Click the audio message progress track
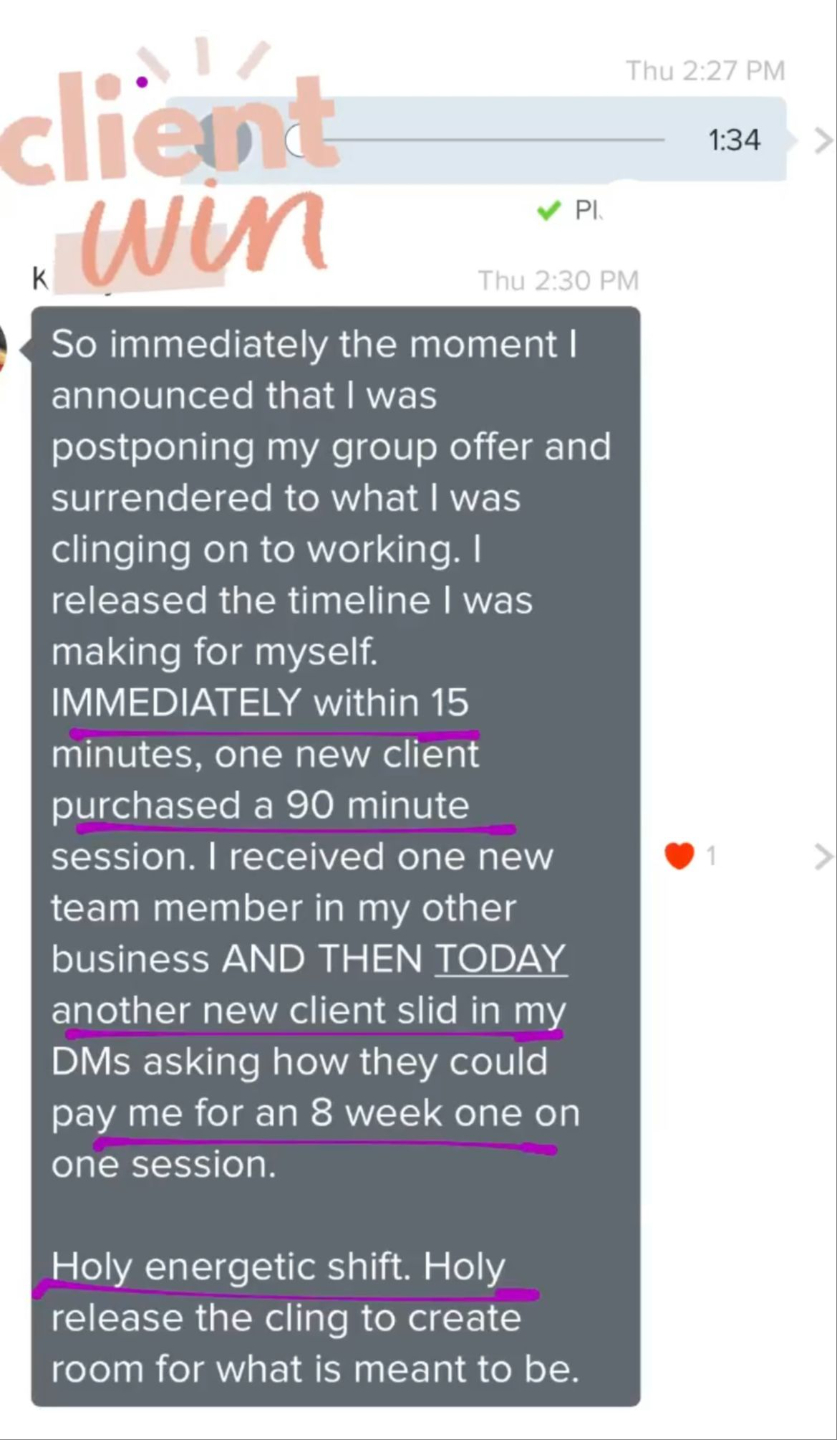Screen dimensions: 837x1440 point(482,140)
